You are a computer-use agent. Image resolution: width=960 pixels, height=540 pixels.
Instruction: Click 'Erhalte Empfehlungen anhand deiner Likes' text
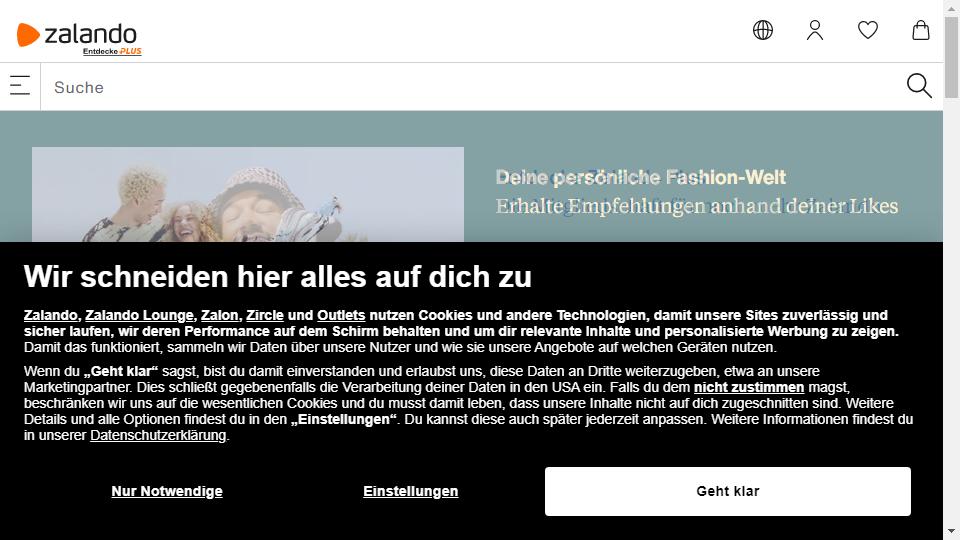click(x=697, y=206)
